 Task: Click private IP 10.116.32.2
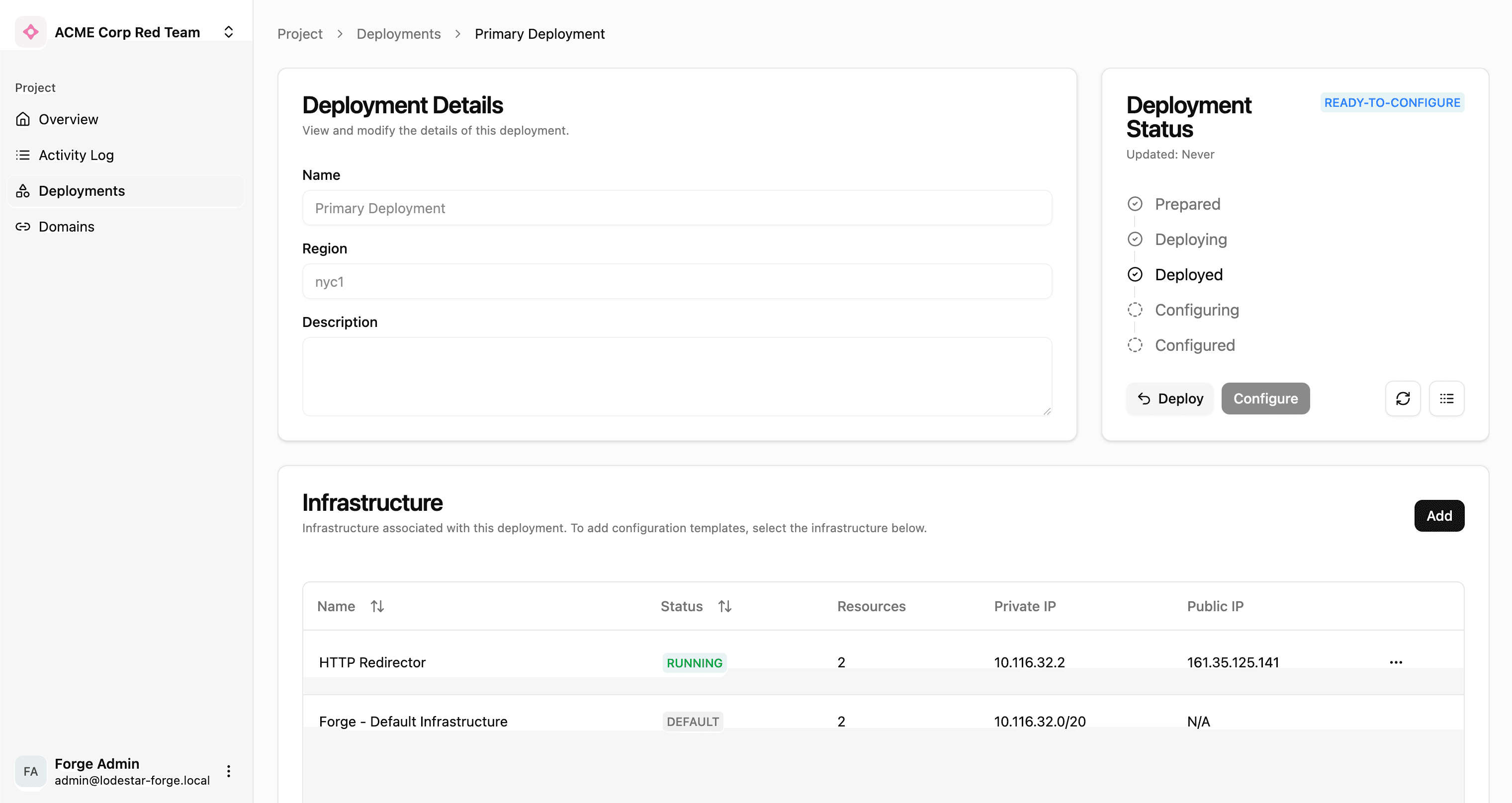click(1029, 662)
